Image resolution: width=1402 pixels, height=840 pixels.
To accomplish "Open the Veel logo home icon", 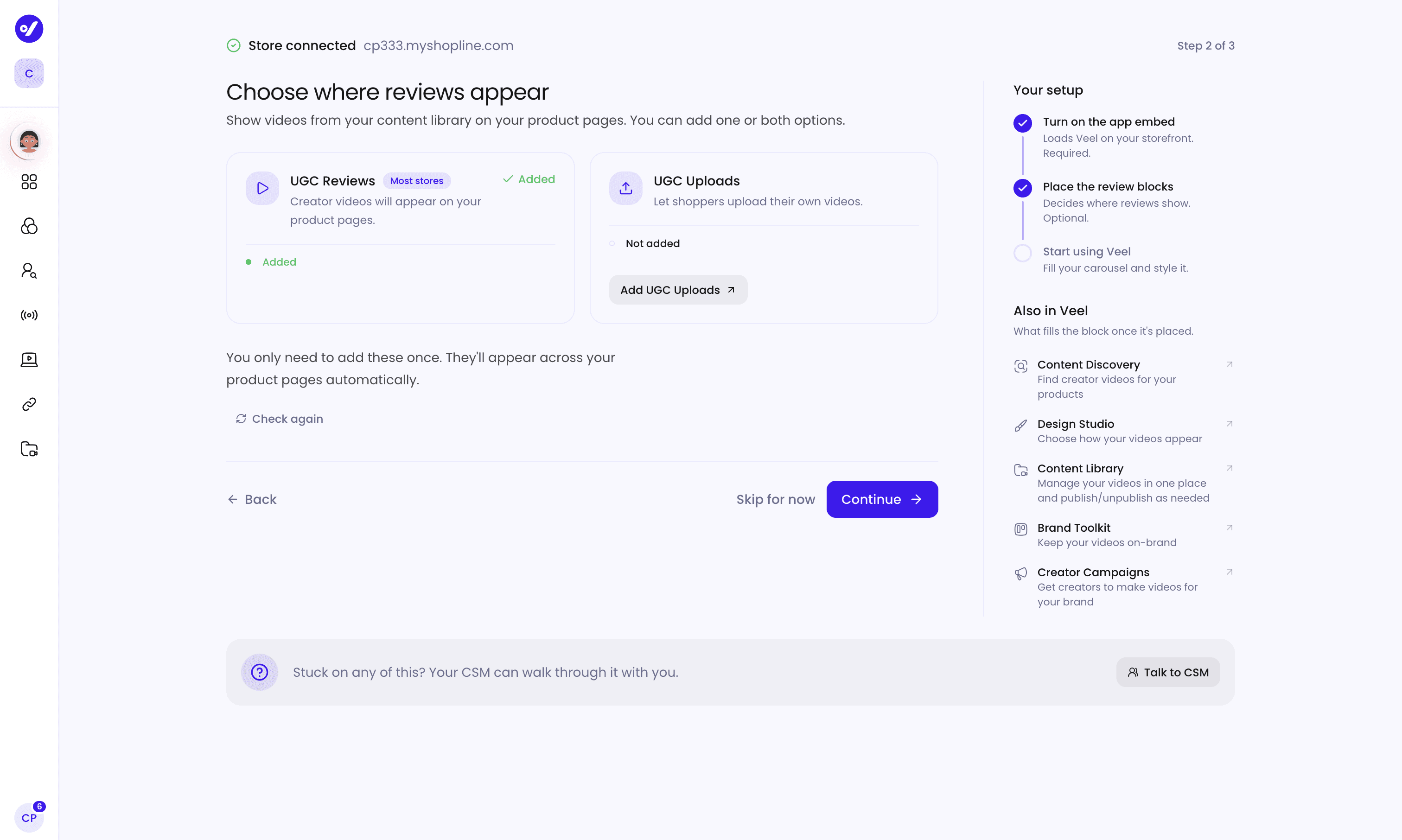I will 29,28.
